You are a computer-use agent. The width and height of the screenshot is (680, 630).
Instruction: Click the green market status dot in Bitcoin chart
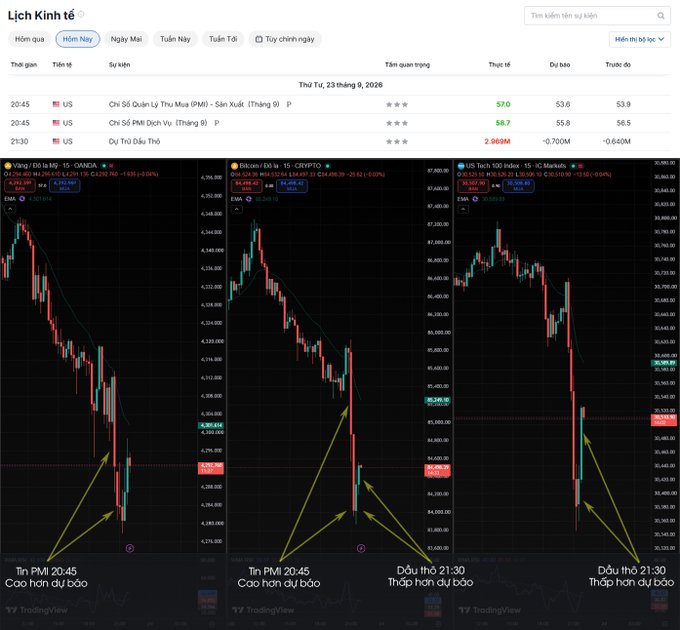click(x=327, y=166)
